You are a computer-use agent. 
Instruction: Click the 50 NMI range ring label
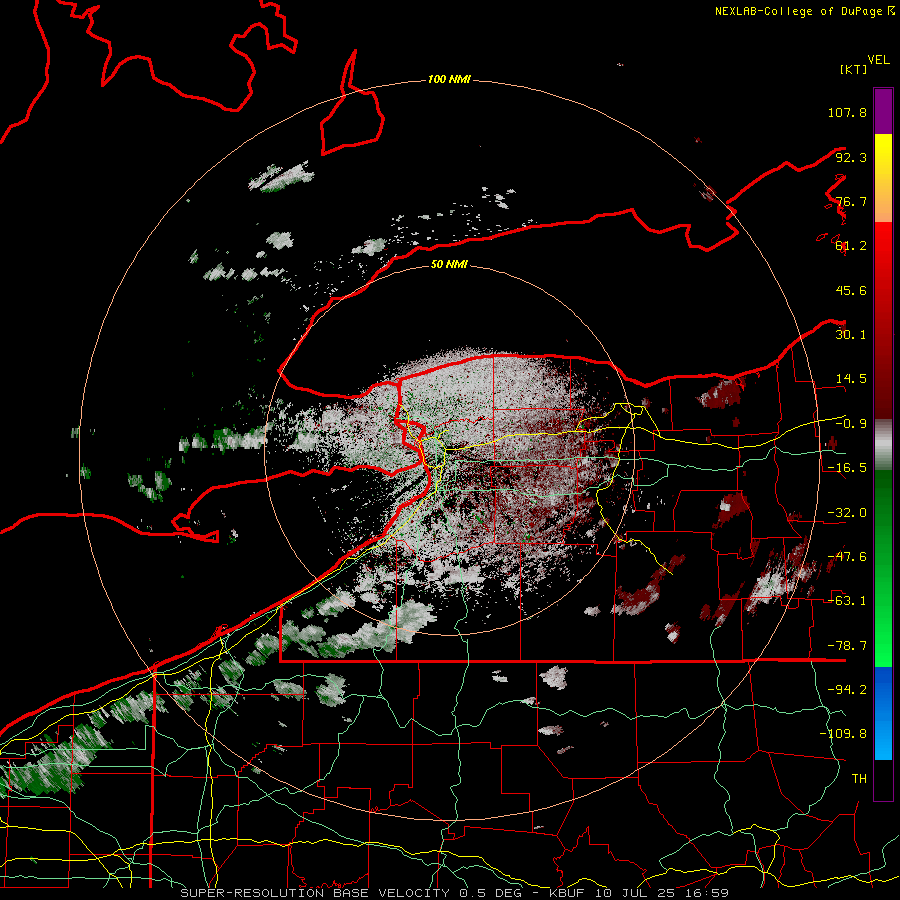click(449, 264)
